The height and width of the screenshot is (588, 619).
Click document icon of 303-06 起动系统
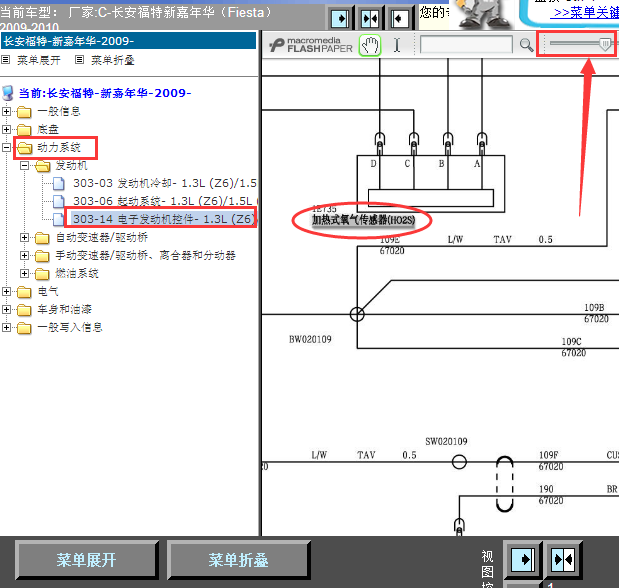tap(59, 201)
